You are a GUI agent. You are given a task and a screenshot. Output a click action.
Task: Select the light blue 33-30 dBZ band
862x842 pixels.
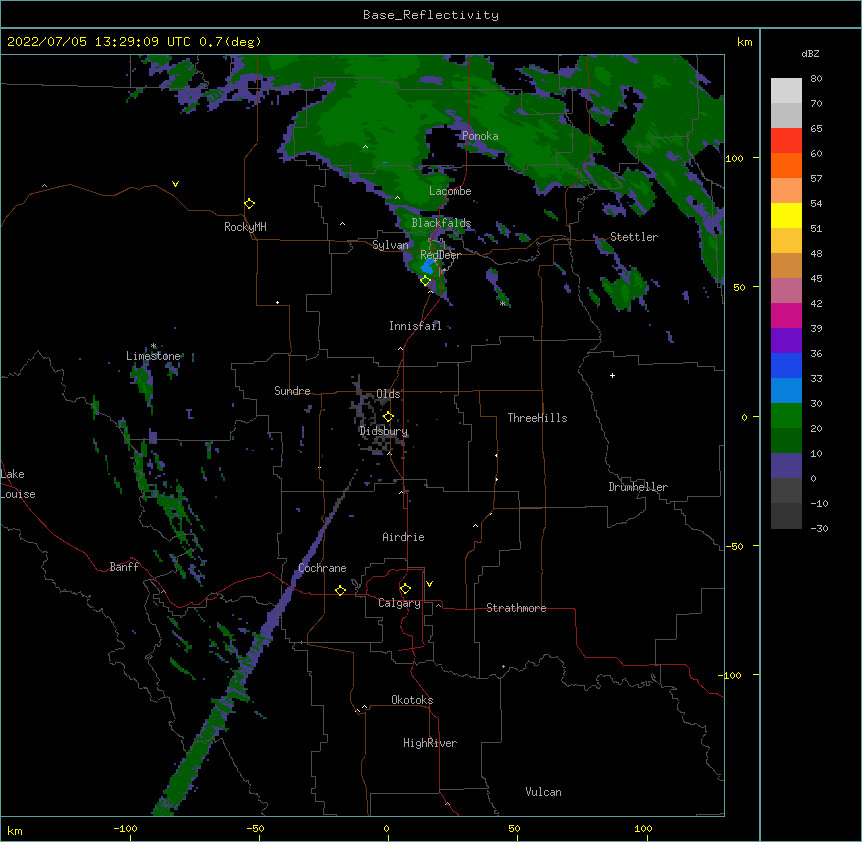pos(786,391)
